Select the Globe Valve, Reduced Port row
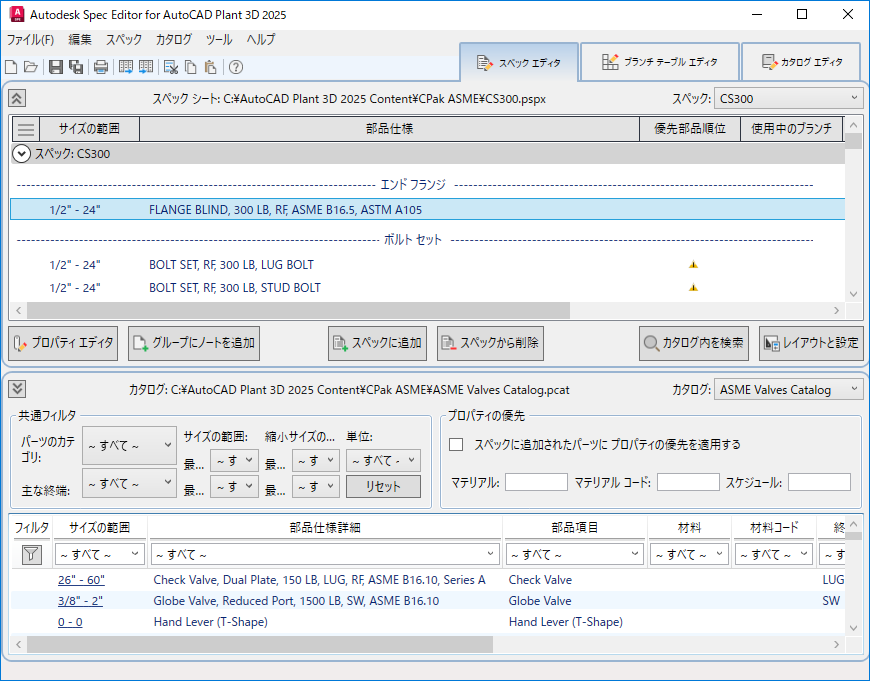The image size is (870, 681). (x=427, y=601)
